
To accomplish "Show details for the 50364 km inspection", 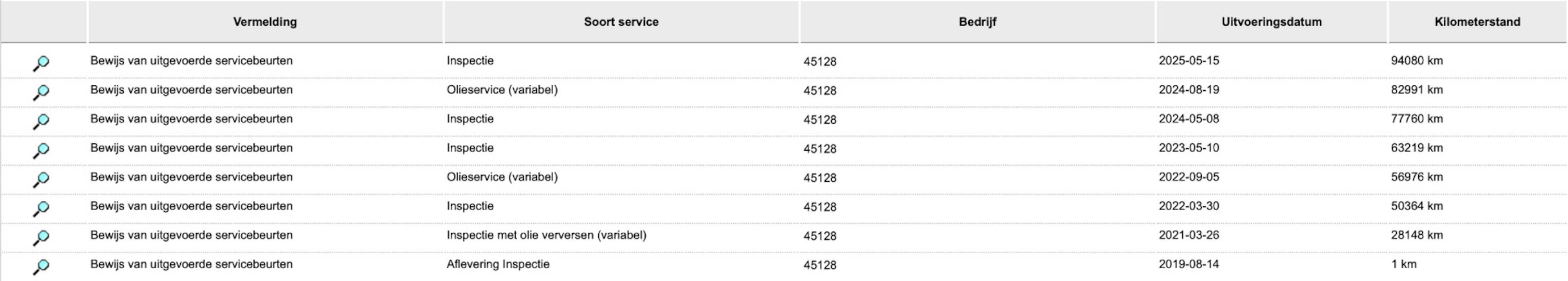I will (x=41, y=208).
